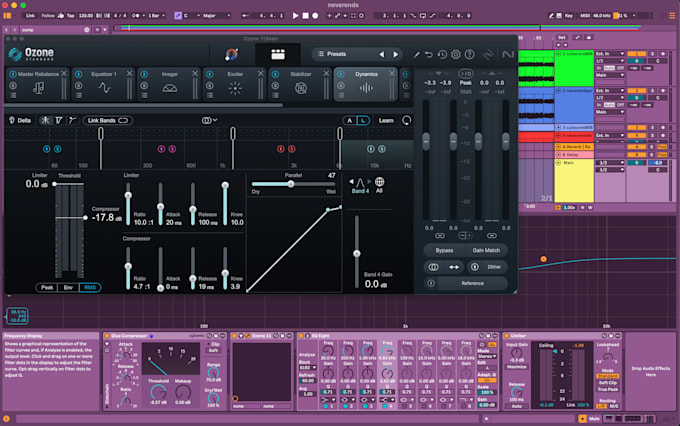Select the Dynamics module
Image resolution: width=680 pixels, height=426 pixels.
point(366,84)
